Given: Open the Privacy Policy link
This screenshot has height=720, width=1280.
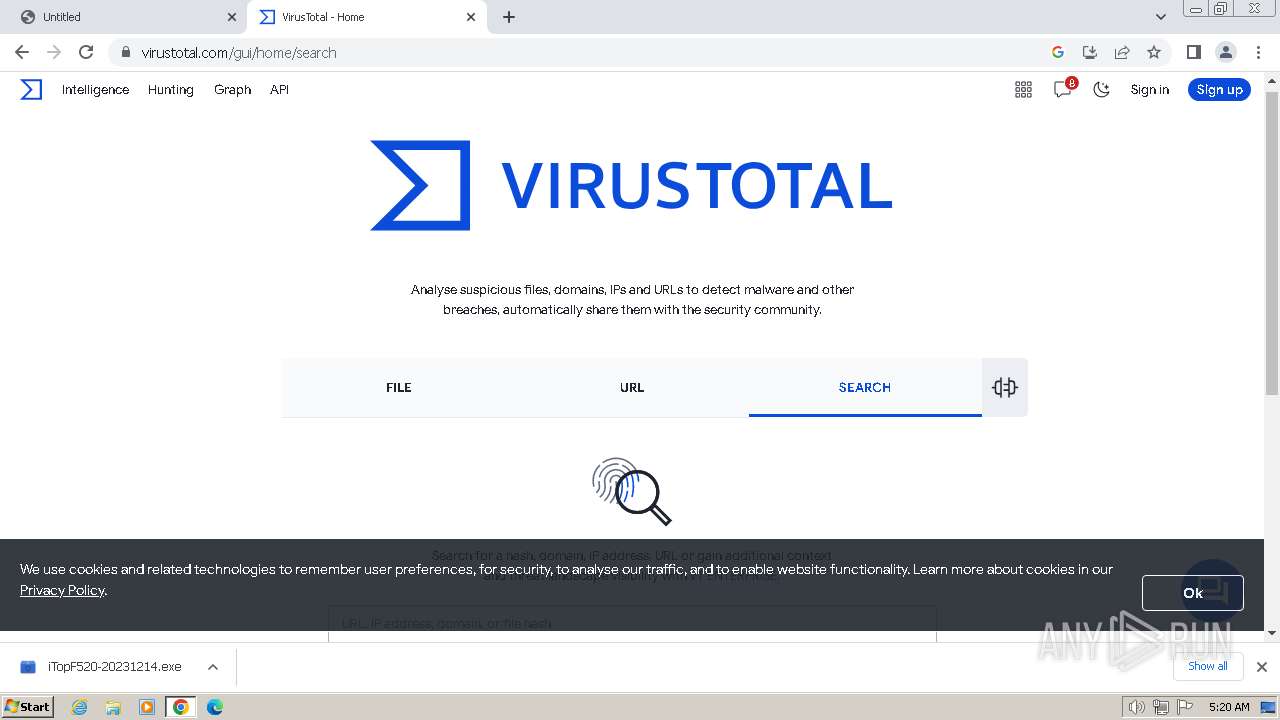Looking at the screenshot, I should (x=62, y=590).
